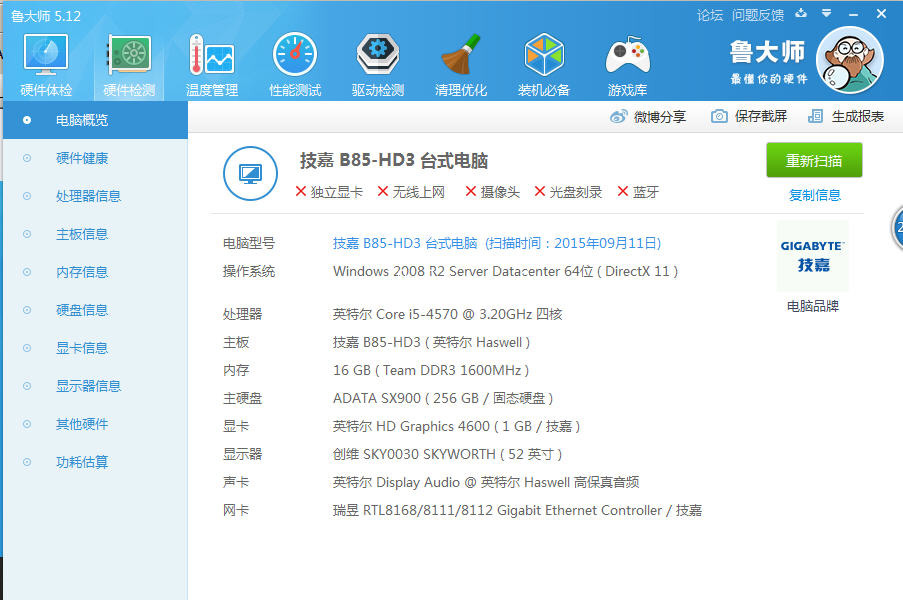Click the 英特尔 Core i5-4570 processor value
Viewport: 903px width, 600px height.
click(447, 314)
